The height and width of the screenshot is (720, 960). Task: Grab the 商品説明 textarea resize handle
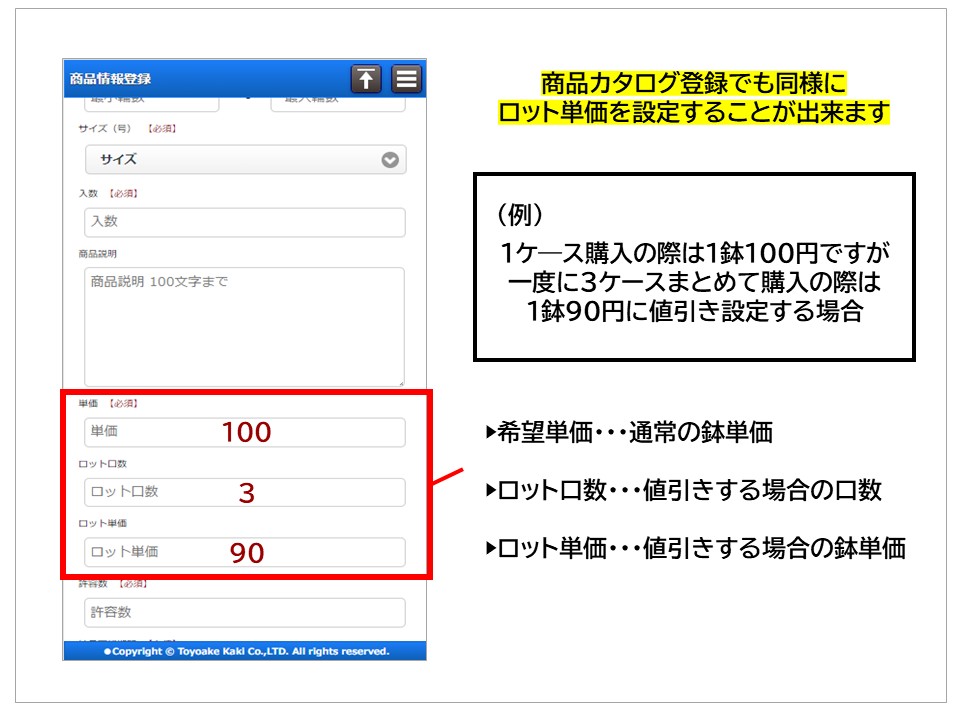pyautogui.click(x=401, y=383)
